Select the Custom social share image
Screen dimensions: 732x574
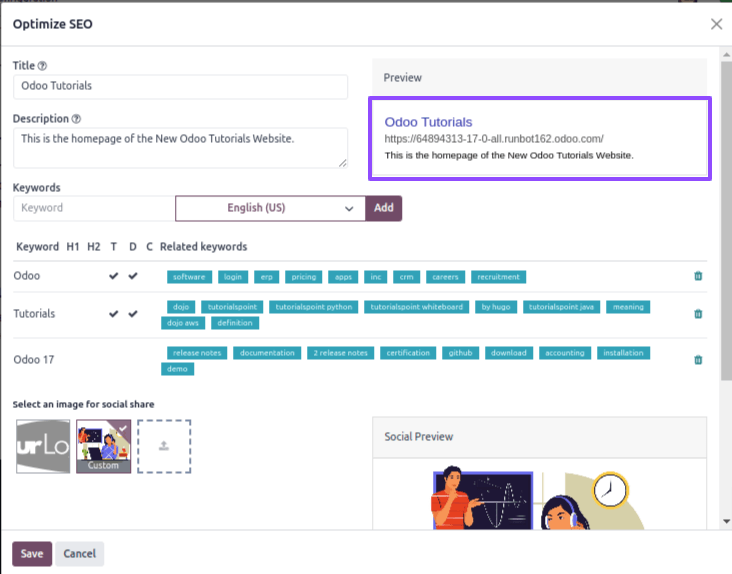104,446
